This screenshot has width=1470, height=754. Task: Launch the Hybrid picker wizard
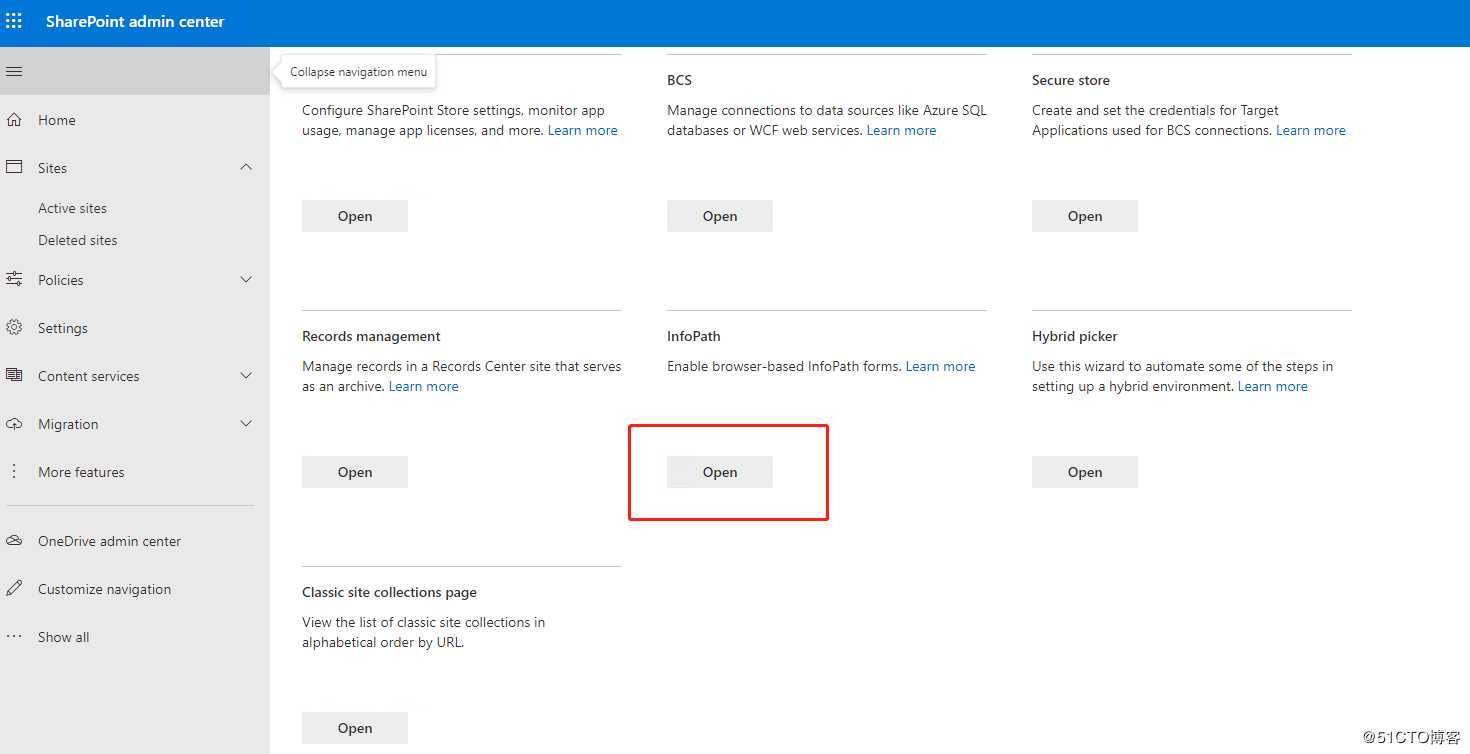click(1084, 471)
